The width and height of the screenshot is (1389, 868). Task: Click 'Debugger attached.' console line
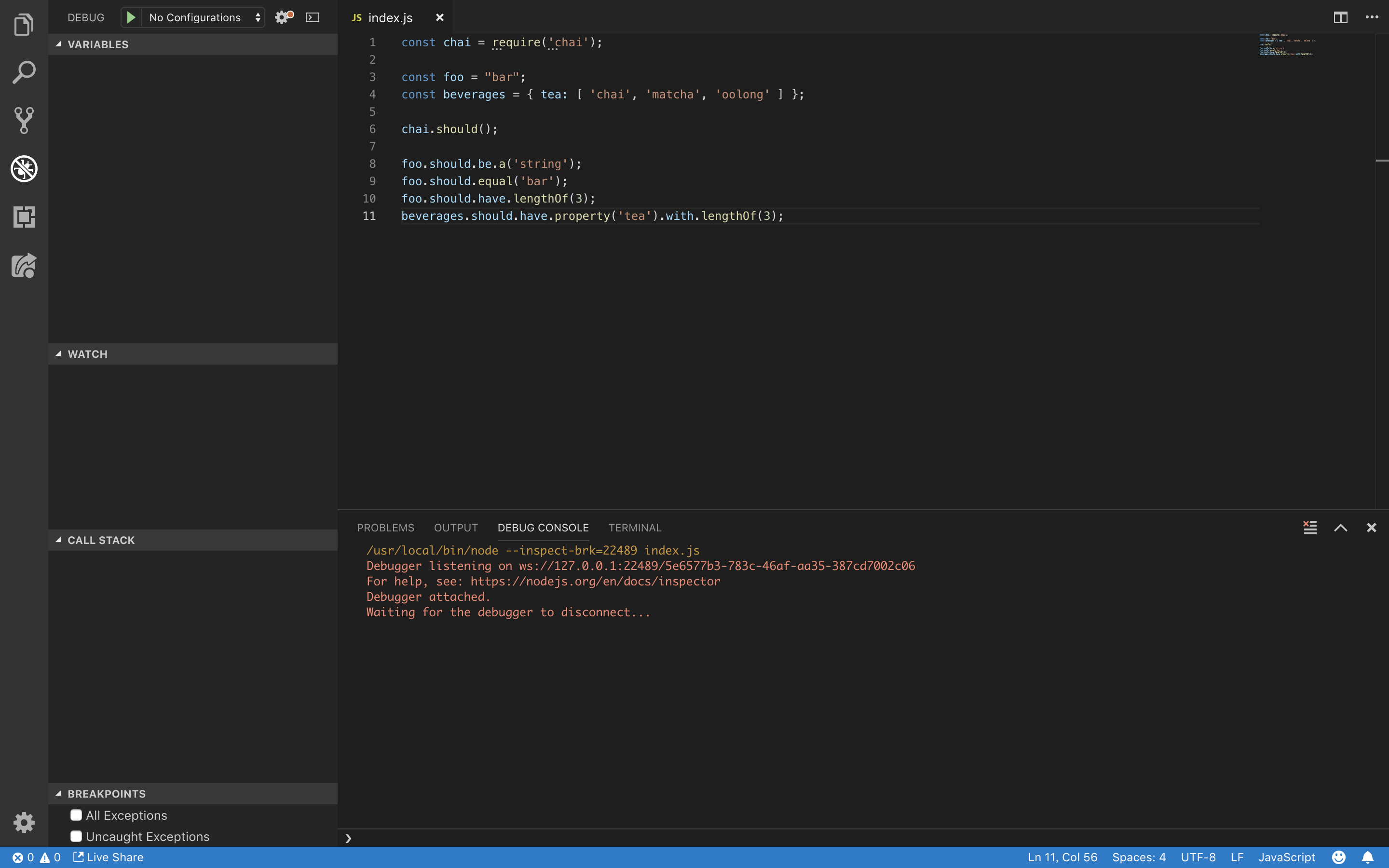point(428,597)
